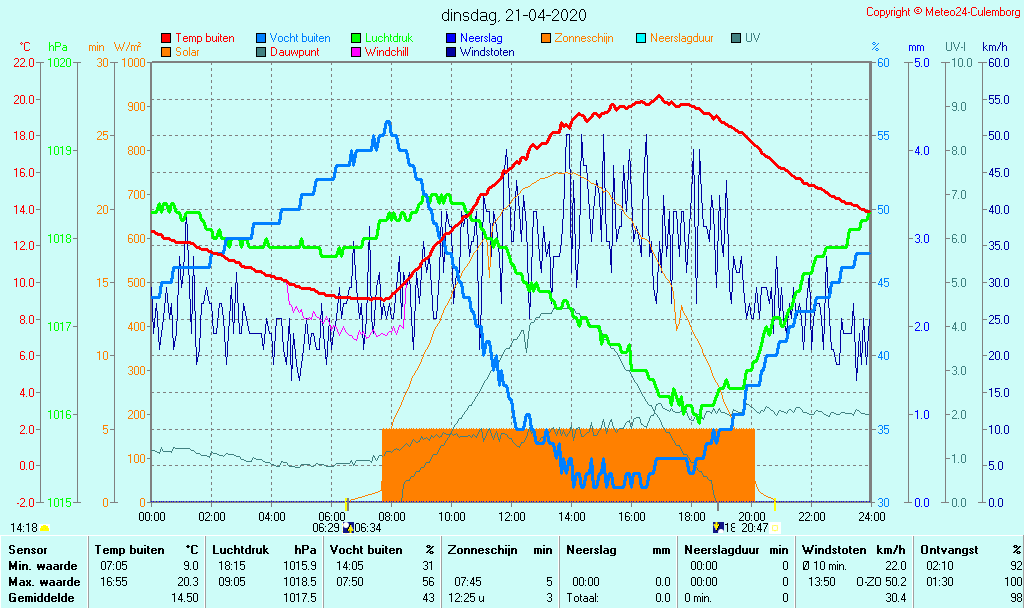Click the sunrise icon beside 06:34

(x=347, y=527)
